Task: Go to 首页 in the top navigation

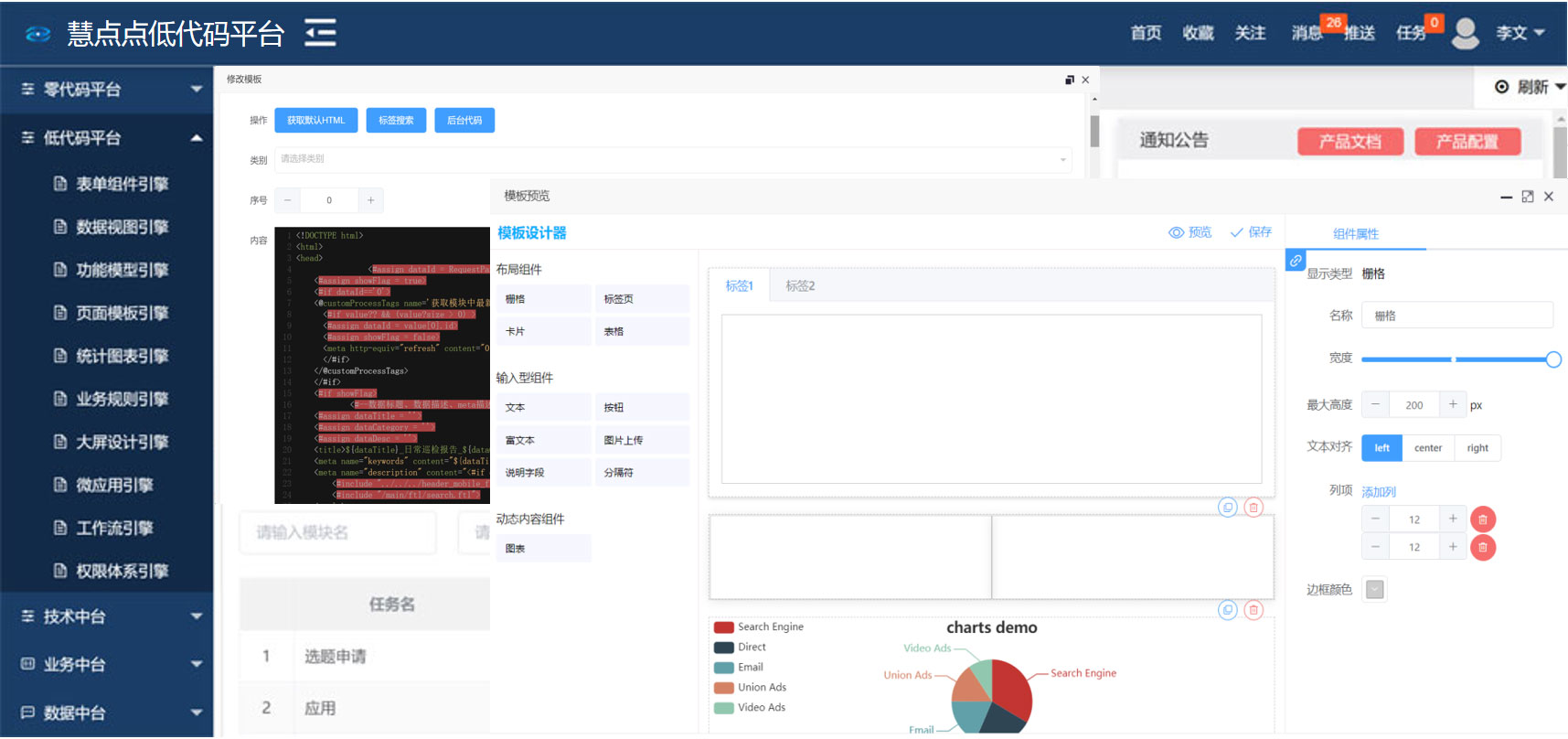Action: tap(1146, 33)
